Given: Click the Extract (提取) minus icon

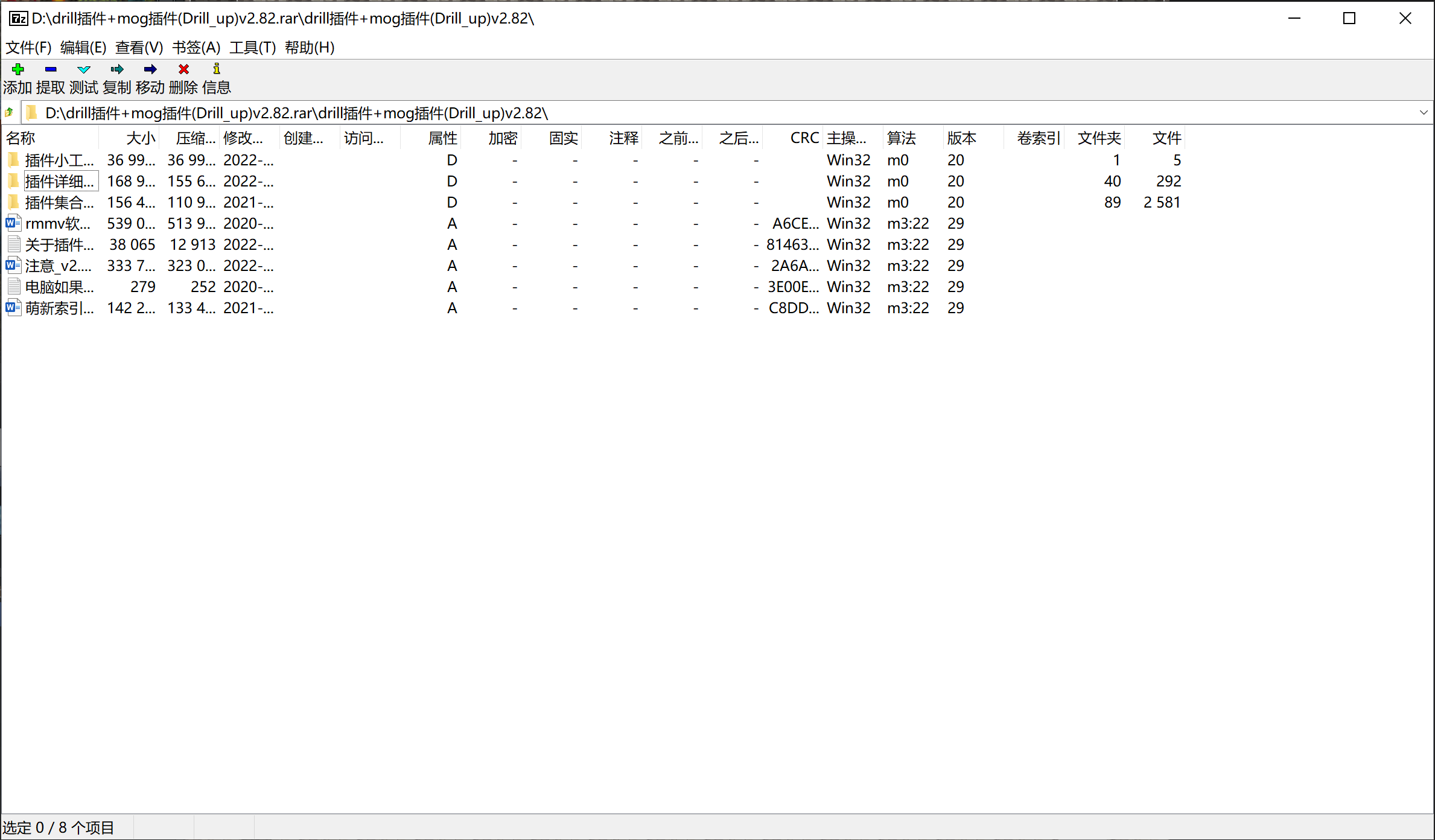Looking at the screenshot, I should [x=51, y=69].
